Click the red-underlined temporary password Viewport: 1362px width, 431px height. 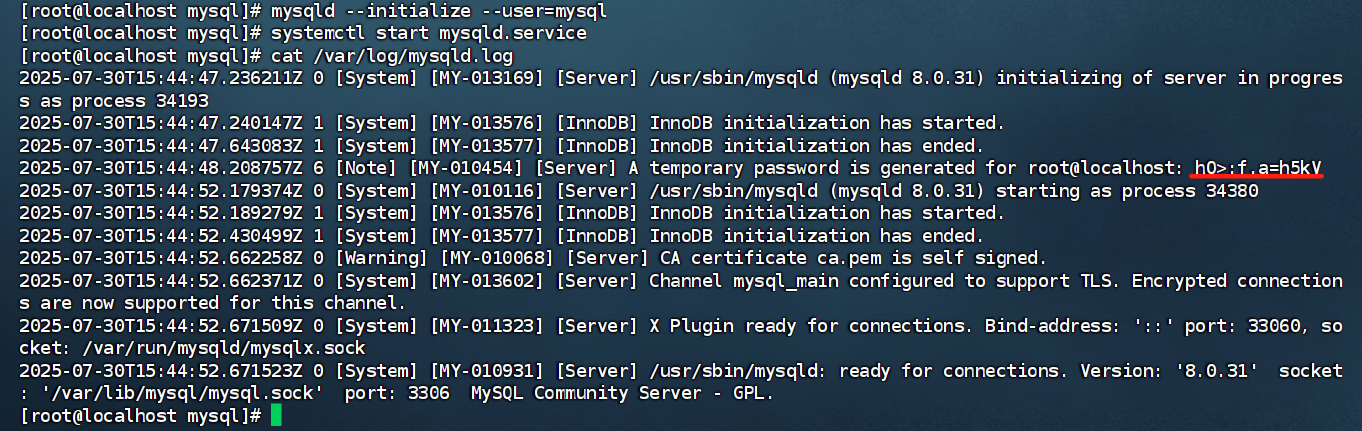pyautogui.click(x=1258, y=168)
